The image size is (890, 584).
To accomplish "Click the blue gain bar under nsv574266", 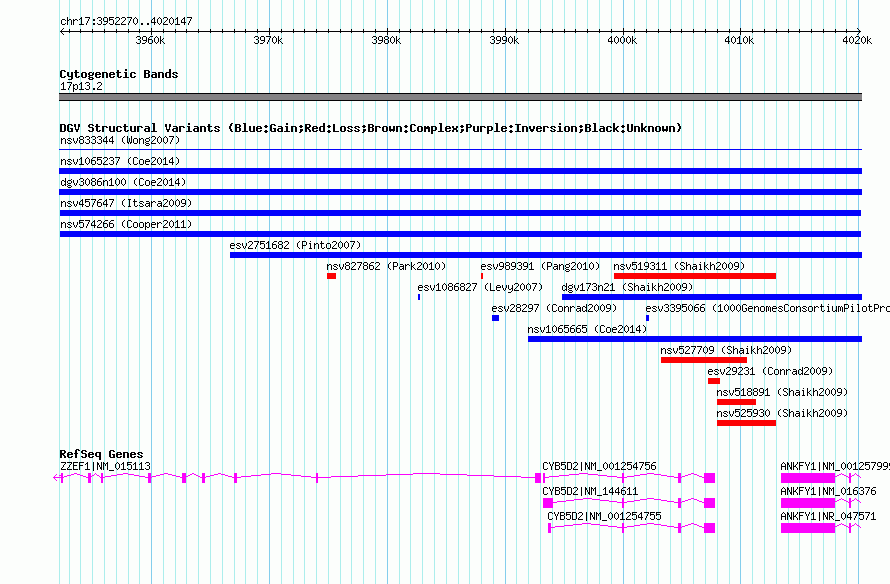I will coord(460,234).
